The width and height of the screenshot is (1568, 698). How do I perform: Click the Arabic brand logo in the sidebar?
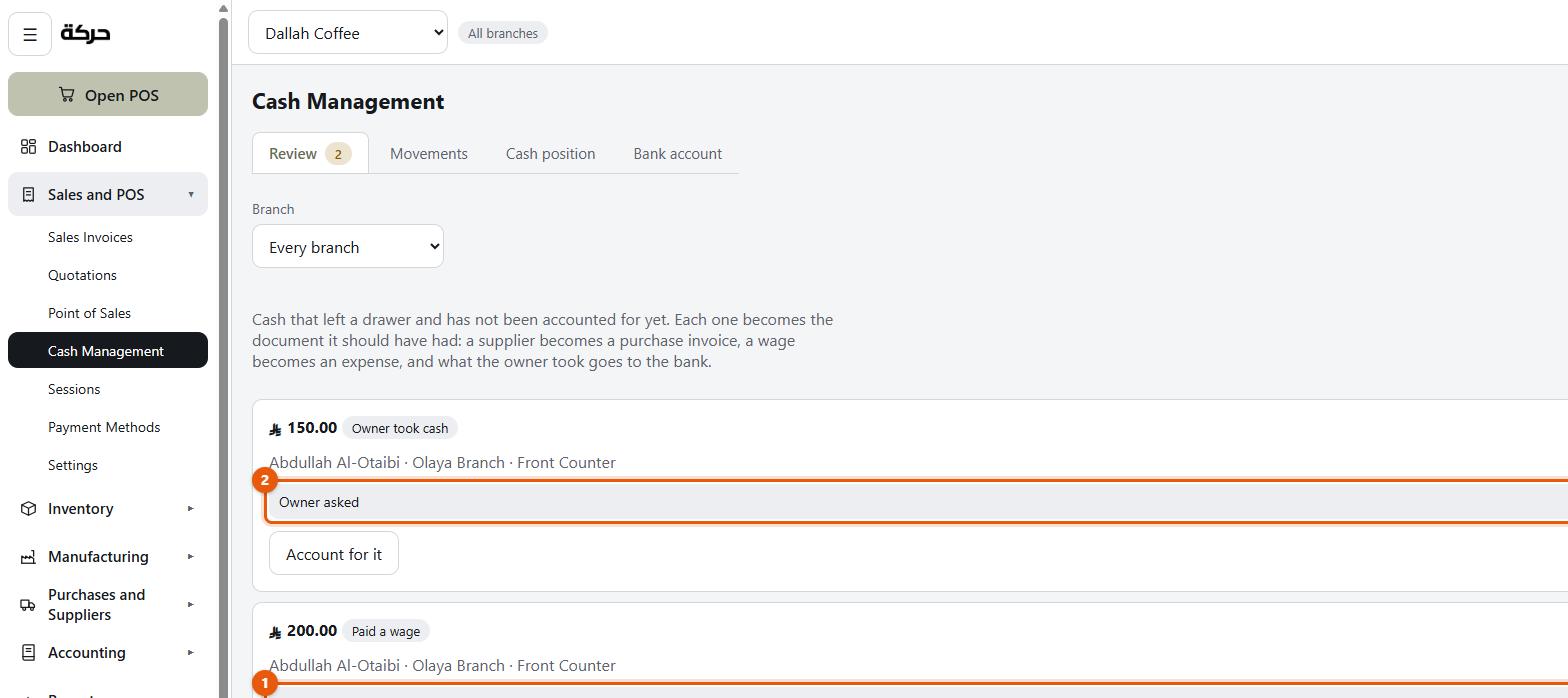(x=86, y=33)
